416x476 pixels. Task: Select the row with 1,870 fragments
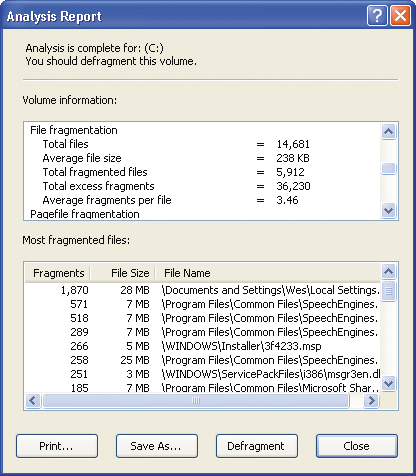point(203,290)
